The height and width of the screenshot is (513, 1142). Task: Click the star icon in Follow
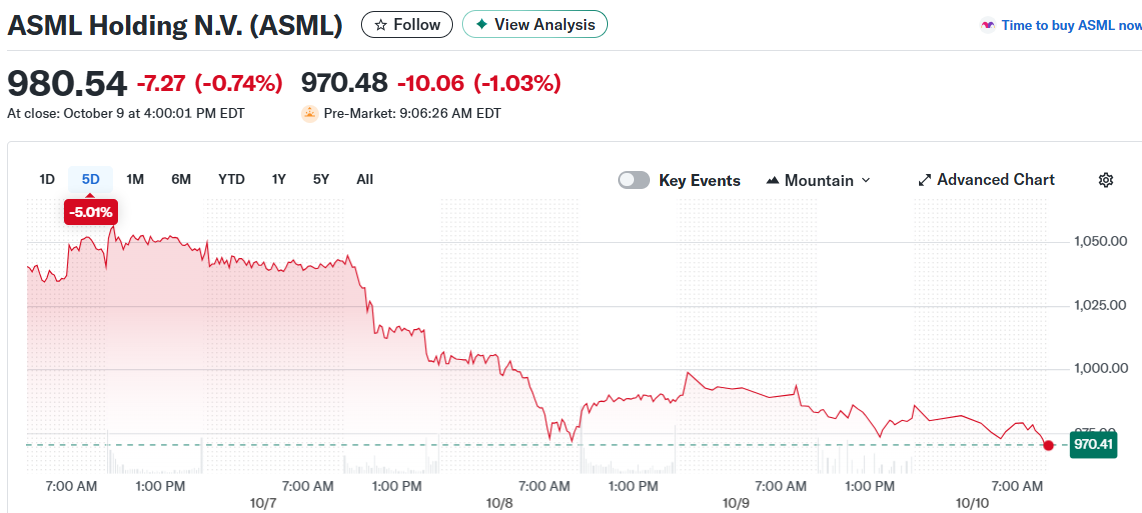(380, 25)
